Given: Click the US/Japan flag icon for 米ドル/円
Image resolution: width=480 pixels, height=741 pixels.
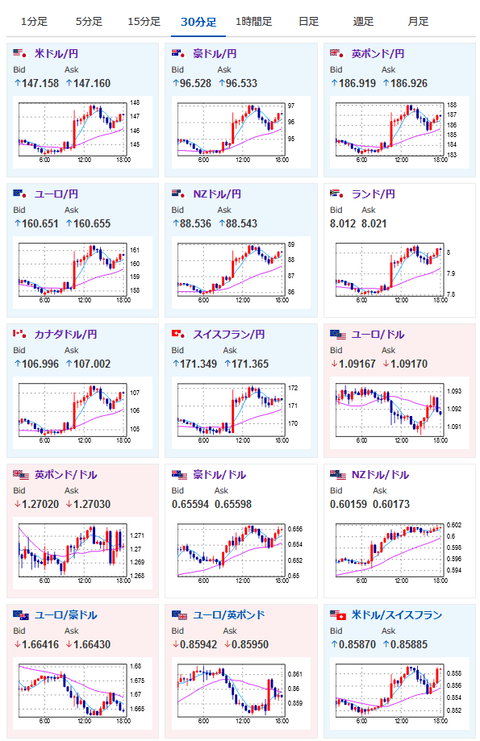Looking at the screenshot, I should 20,53.
